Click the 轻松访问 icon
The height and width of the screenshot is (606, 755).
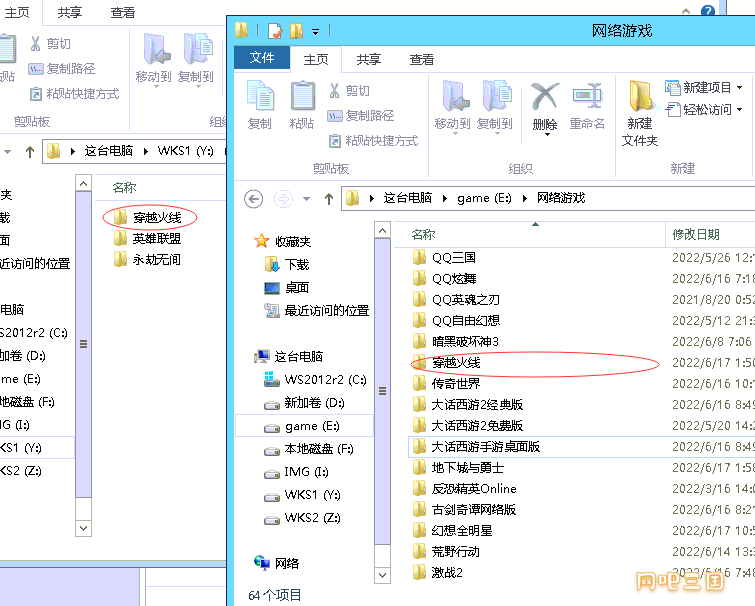[x=672, y=110]
